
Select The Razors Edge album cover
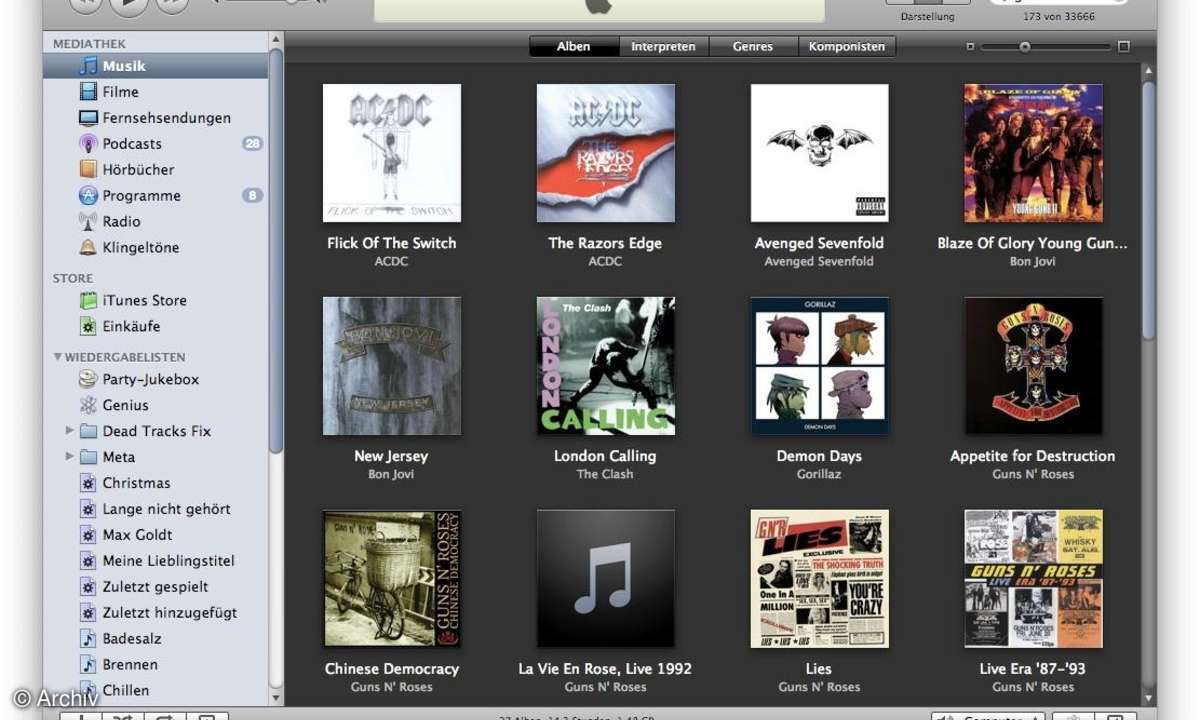(x=606, y=152)
